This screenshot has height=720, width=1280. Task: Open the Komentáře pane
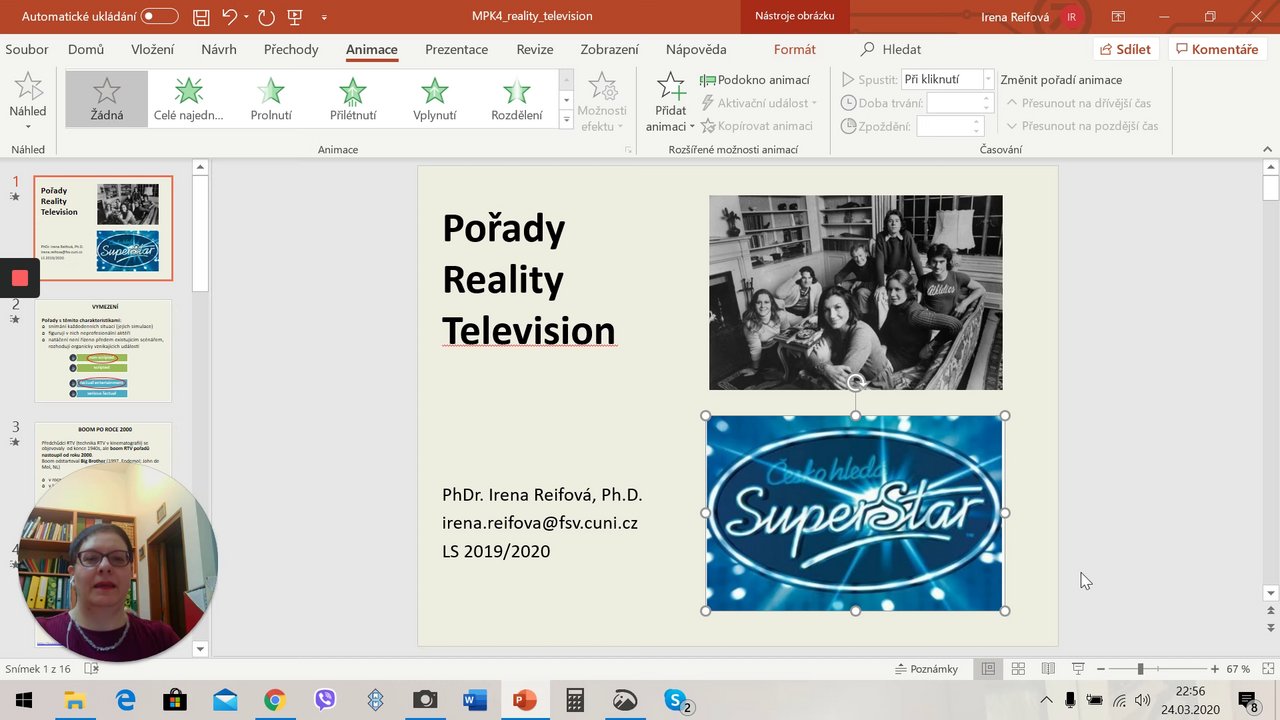tap(1217, 49)
